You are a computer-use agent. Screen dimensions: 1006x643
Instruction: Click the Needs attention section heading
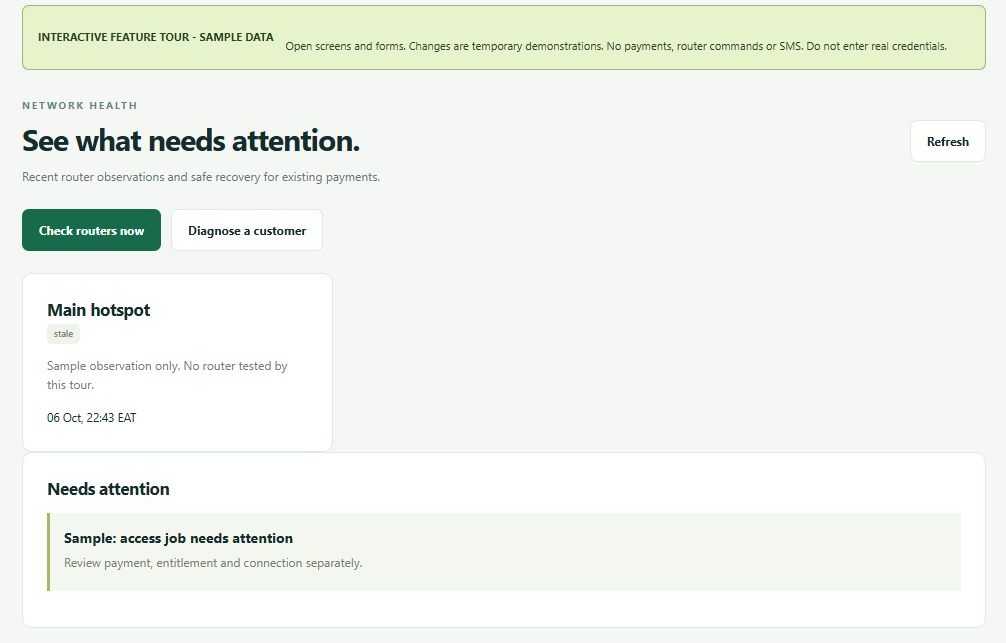[108, 489]
